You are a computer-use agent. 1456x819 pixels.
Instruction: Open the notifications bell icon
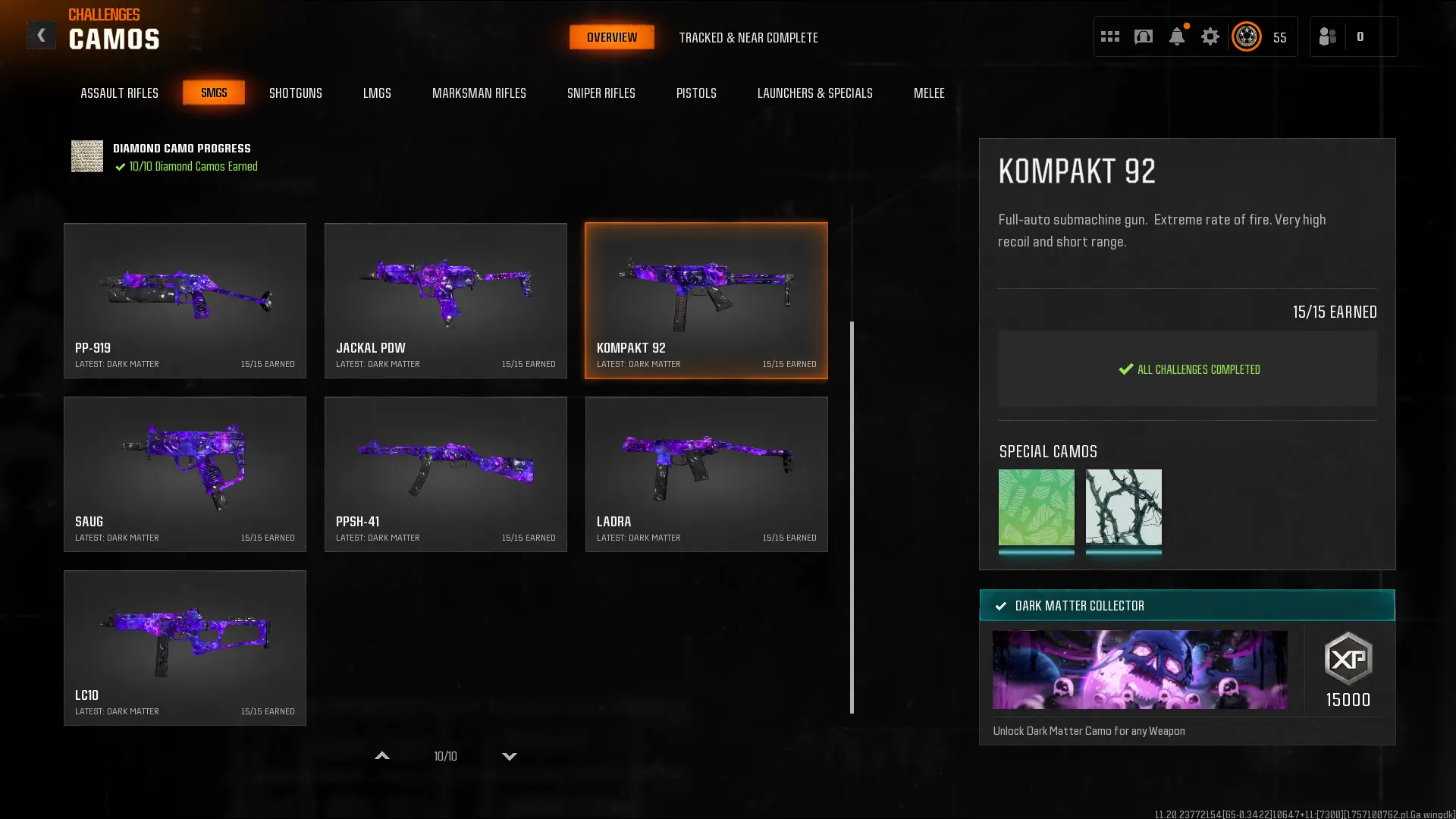(1176, 36)
